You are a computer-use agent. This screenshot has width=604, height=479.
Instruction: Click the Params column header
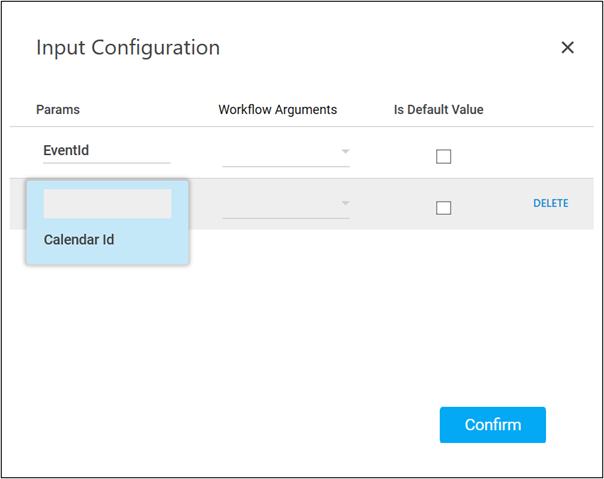(x=58, y=109)
